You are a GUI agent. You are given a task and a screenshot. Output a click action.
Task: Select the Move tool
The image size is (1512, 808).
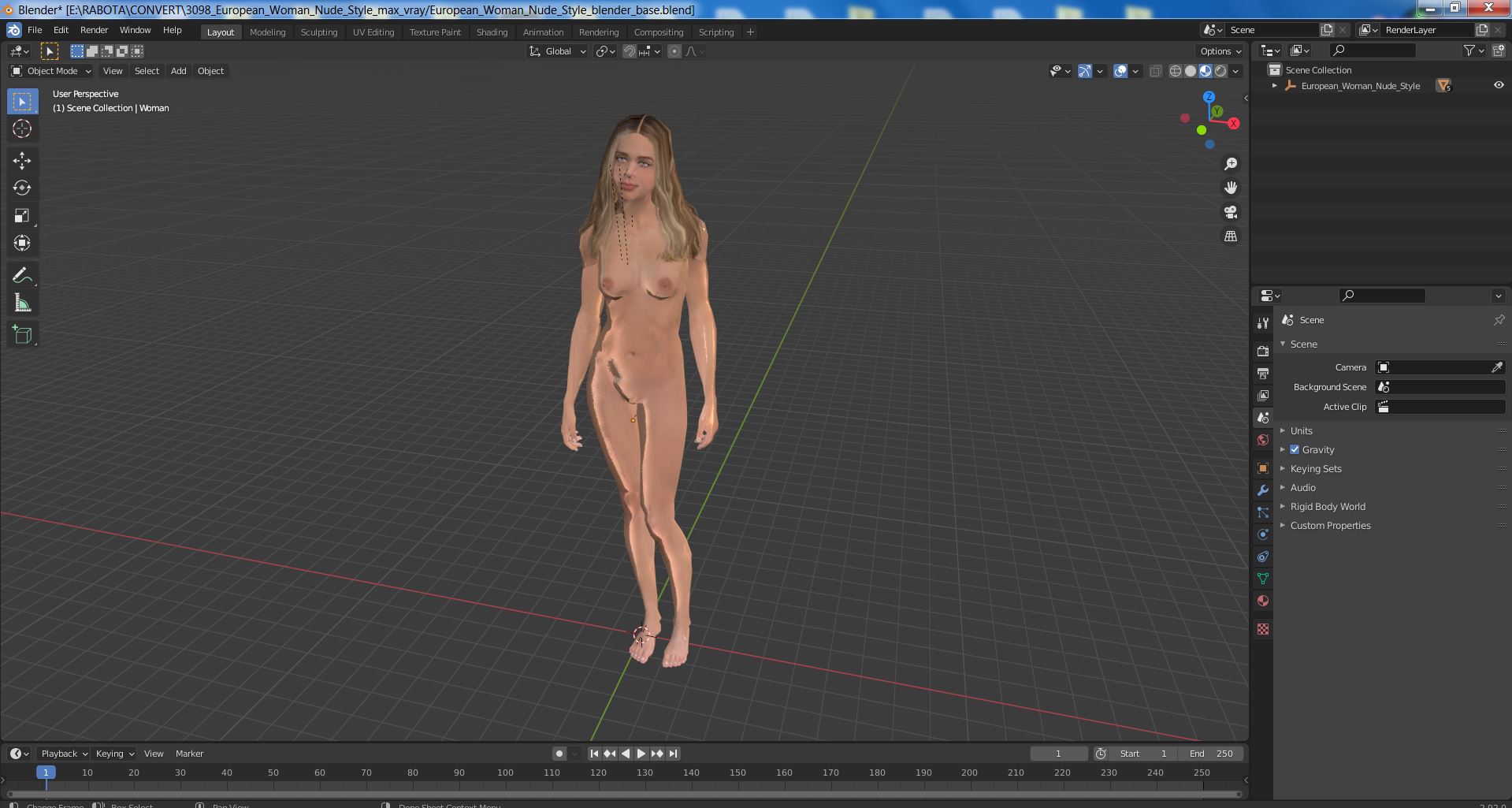click(22, 161)
